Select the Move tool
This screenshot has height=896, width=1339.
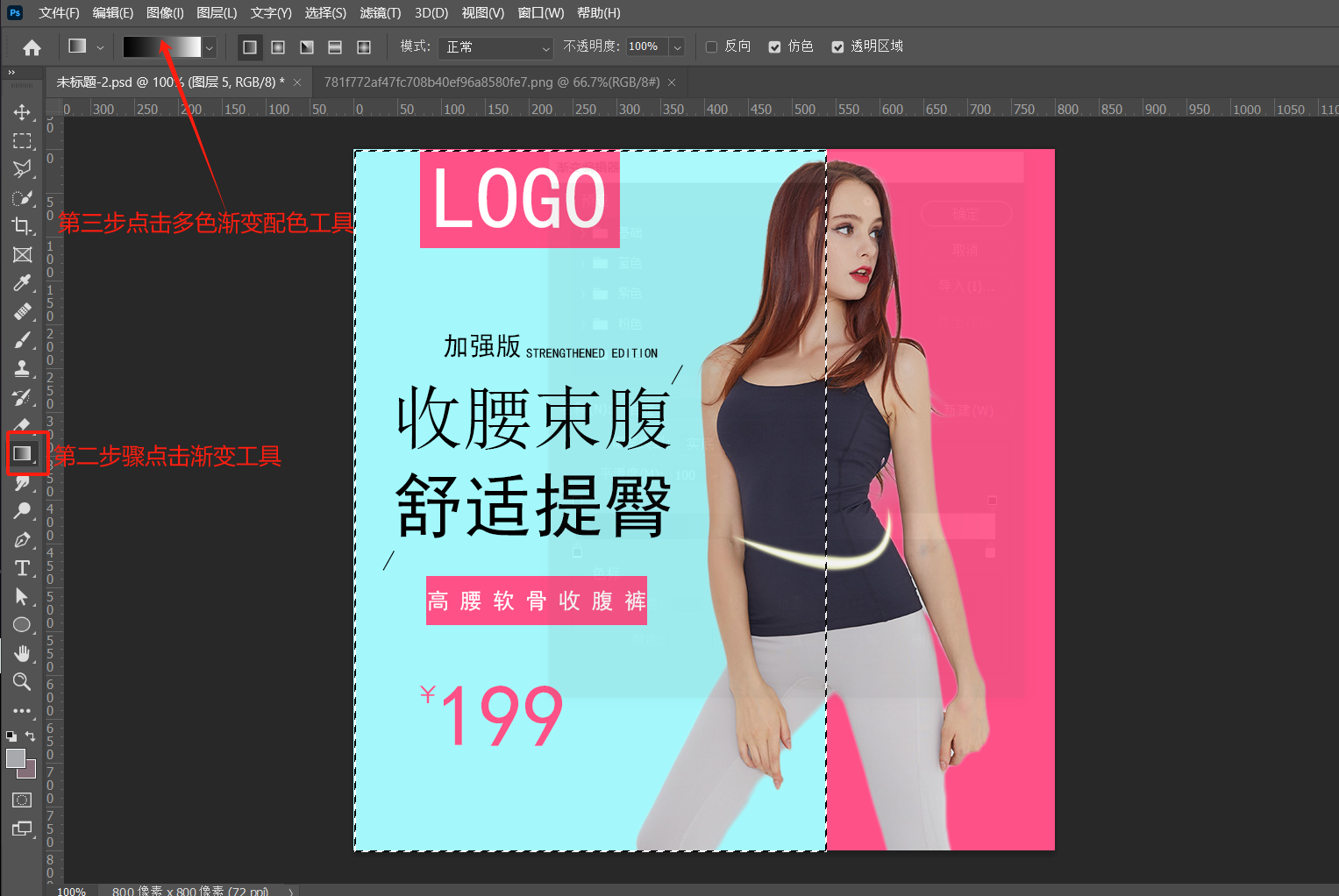point(22,112)
